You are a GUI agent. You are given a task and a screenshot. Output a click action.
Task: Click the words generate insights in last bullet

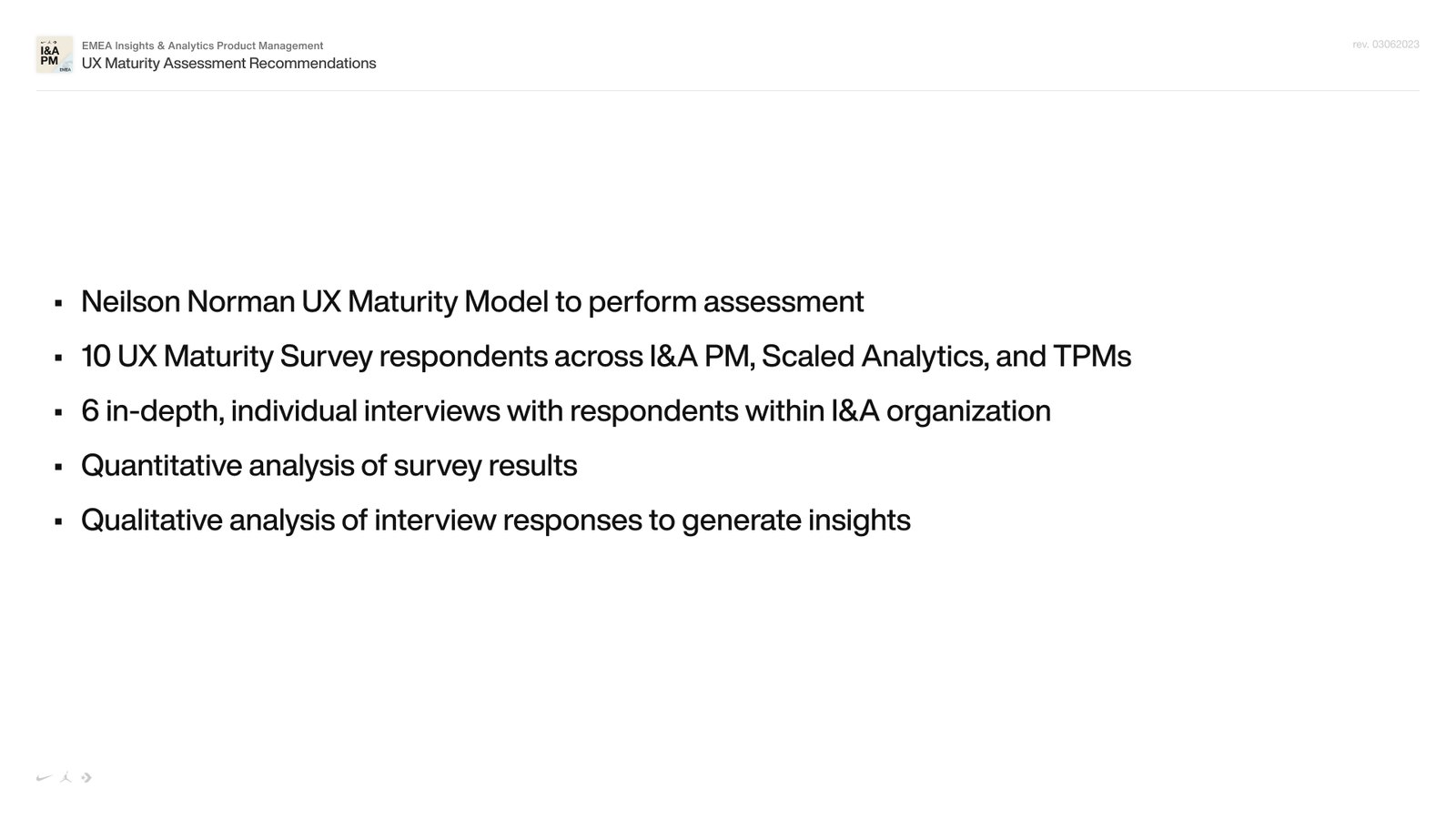795,521
